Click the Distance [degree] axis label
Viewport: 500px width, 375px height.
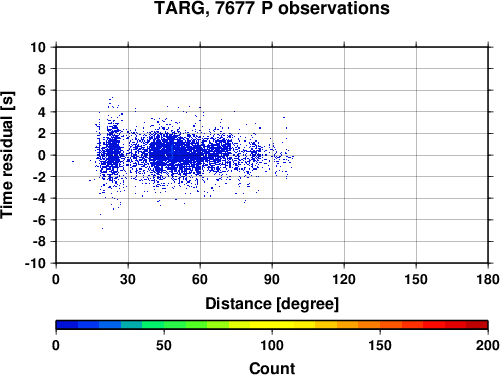272,304
